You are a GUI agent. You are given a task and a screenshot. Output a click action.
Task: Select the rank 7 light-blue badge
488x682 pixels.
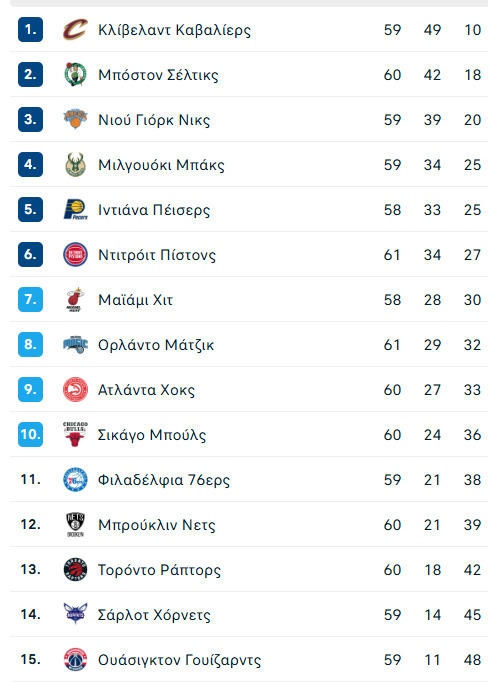(x=30, y=300)
